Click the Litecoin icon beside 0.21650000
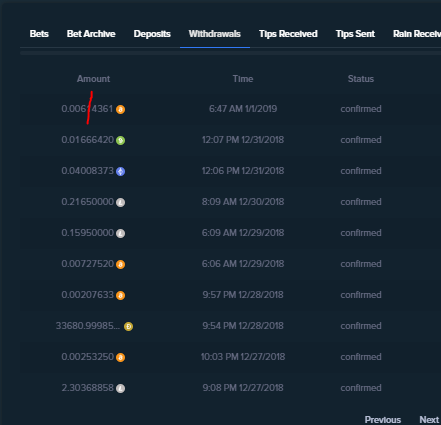The height and width of the screenshot is (425, 441). point(120,202)
